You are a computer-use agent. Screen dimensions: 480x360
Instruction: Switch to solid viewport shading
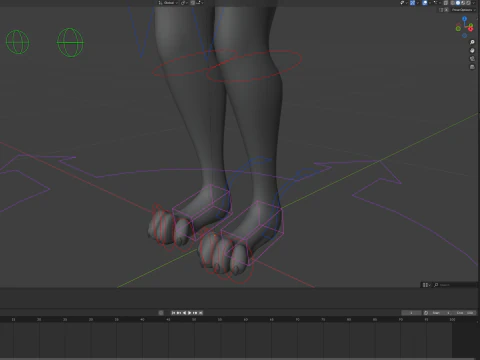click(x=458, y=3)
